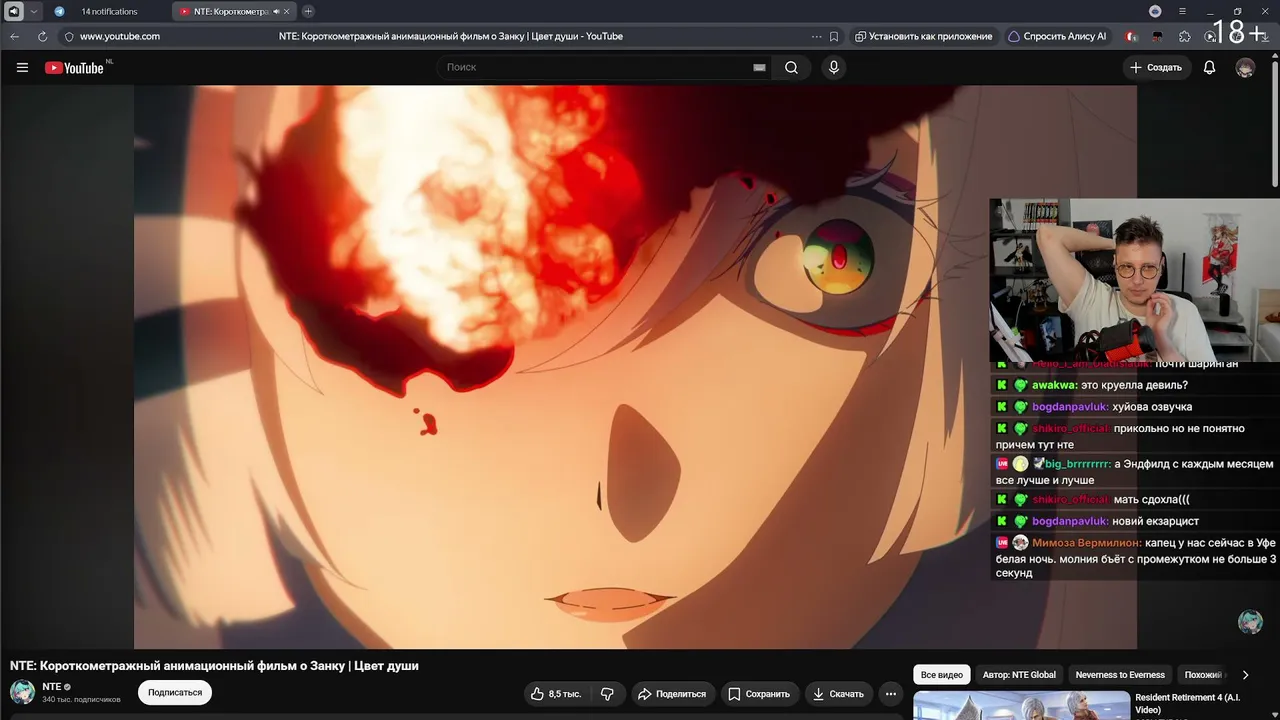This screenshot has width=1280, height=720.
Task: Open the YouTube guide hamburger menu
Action: pos(22,68)
